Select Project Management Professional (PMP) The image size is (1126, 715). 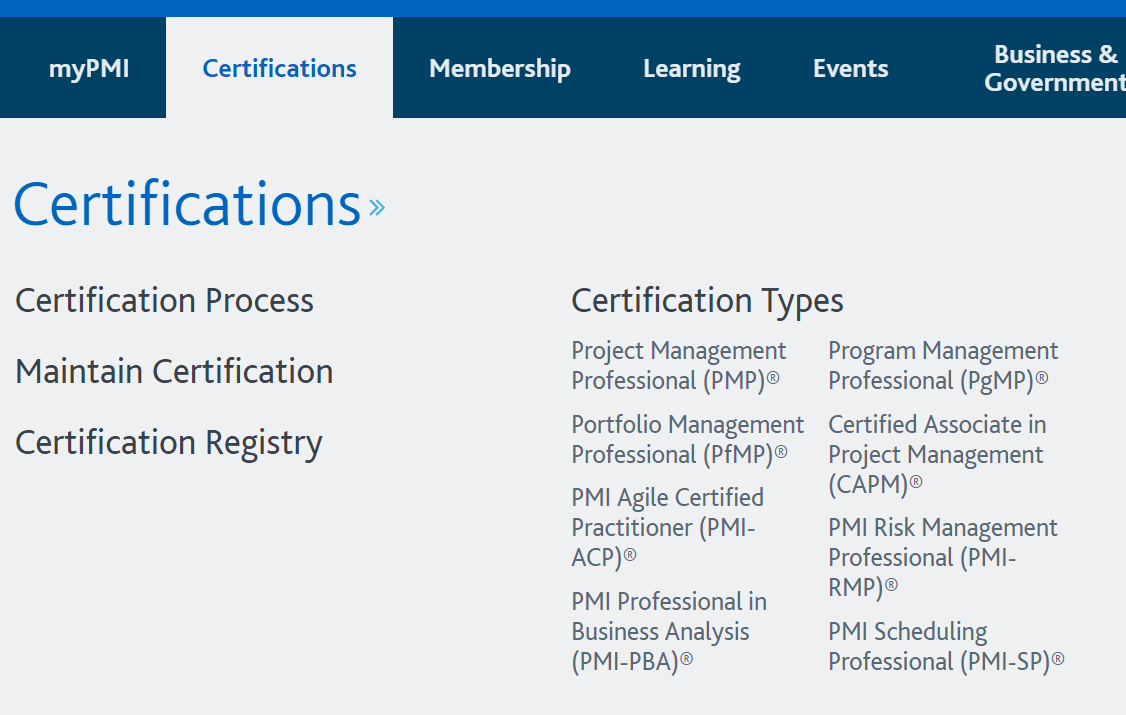click(x=679, y=365)
